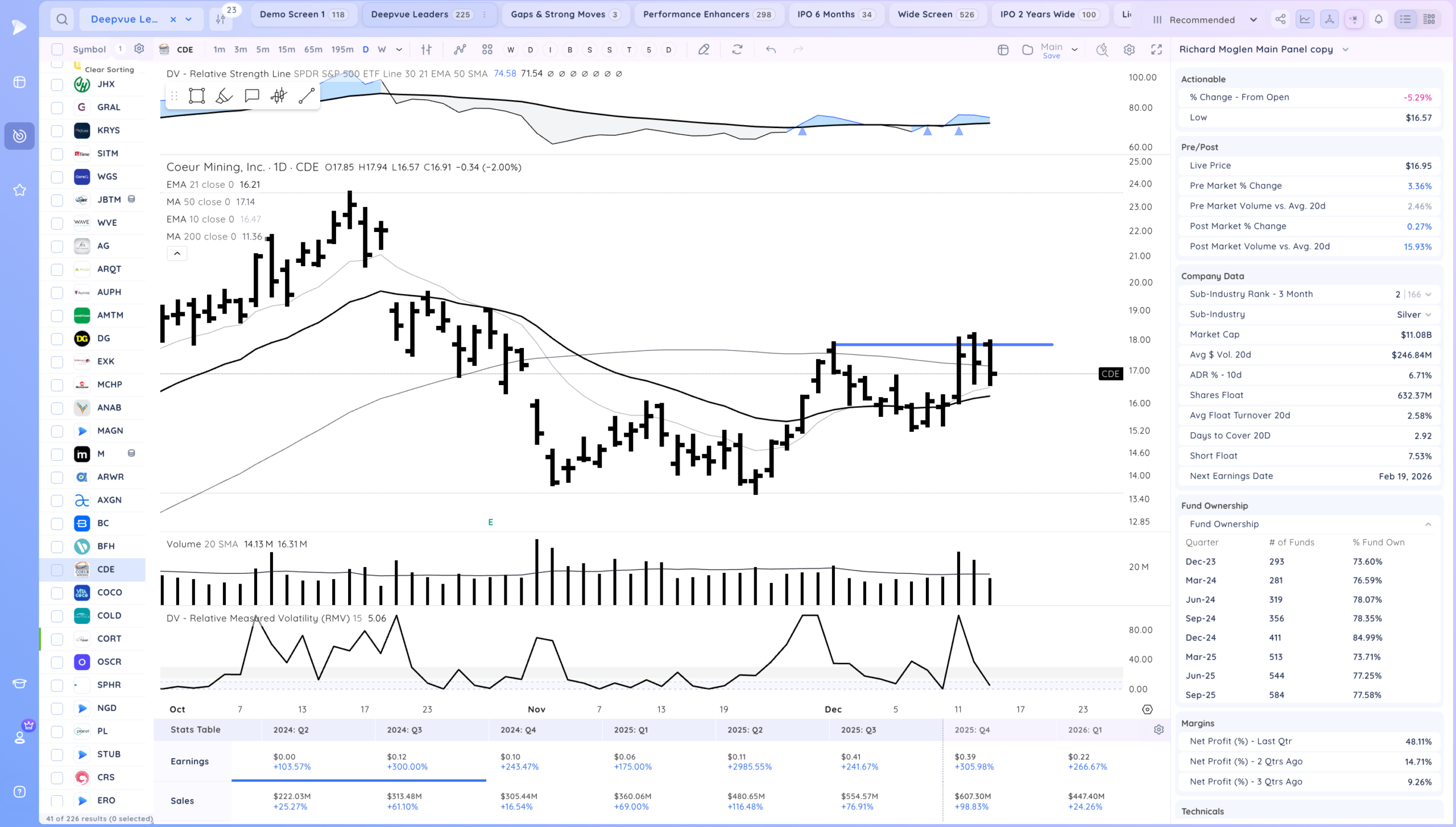Tick the checkbox beside COCO
The width and height of the screenshot is (1456, 827).
(57, 593)
